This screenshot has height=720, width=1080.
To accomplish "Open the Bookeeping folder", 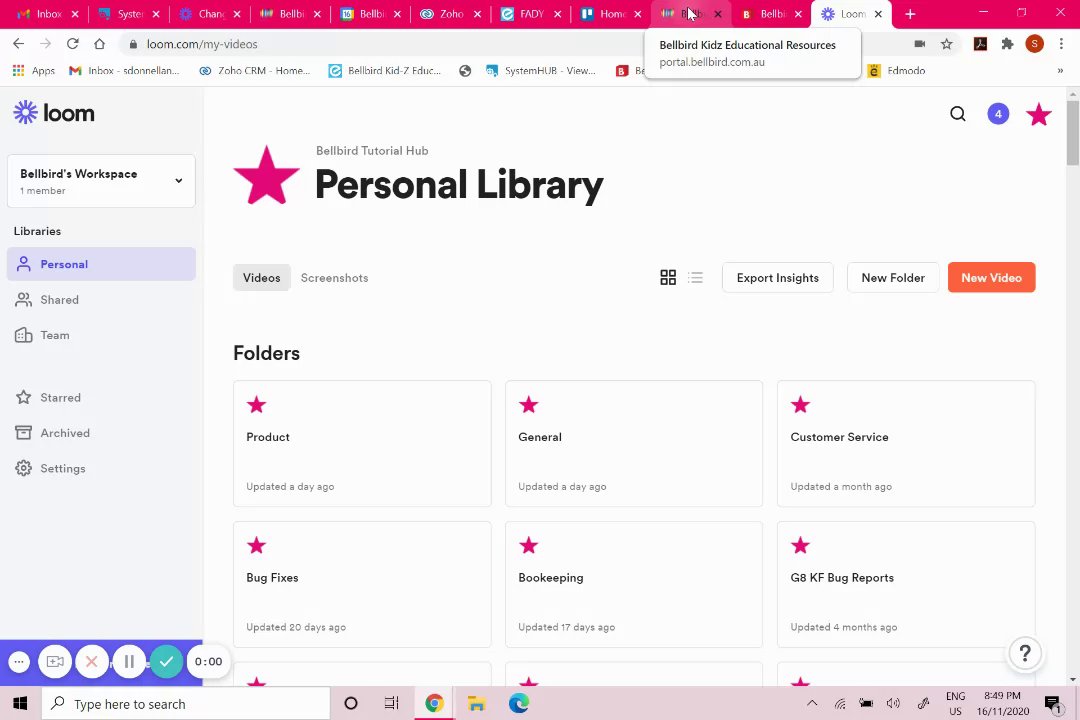I will [x=634, y=584].
